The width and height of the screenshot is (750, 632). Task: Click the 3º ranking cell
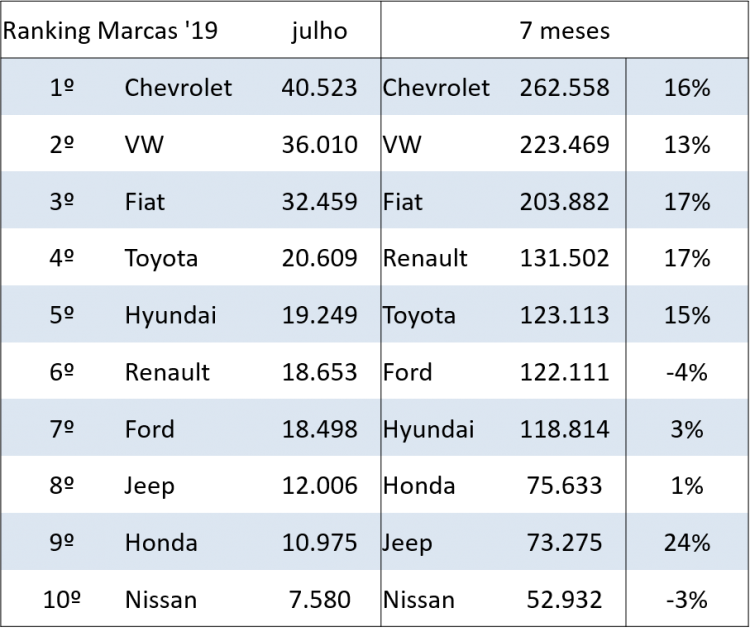tap(62, 202)
